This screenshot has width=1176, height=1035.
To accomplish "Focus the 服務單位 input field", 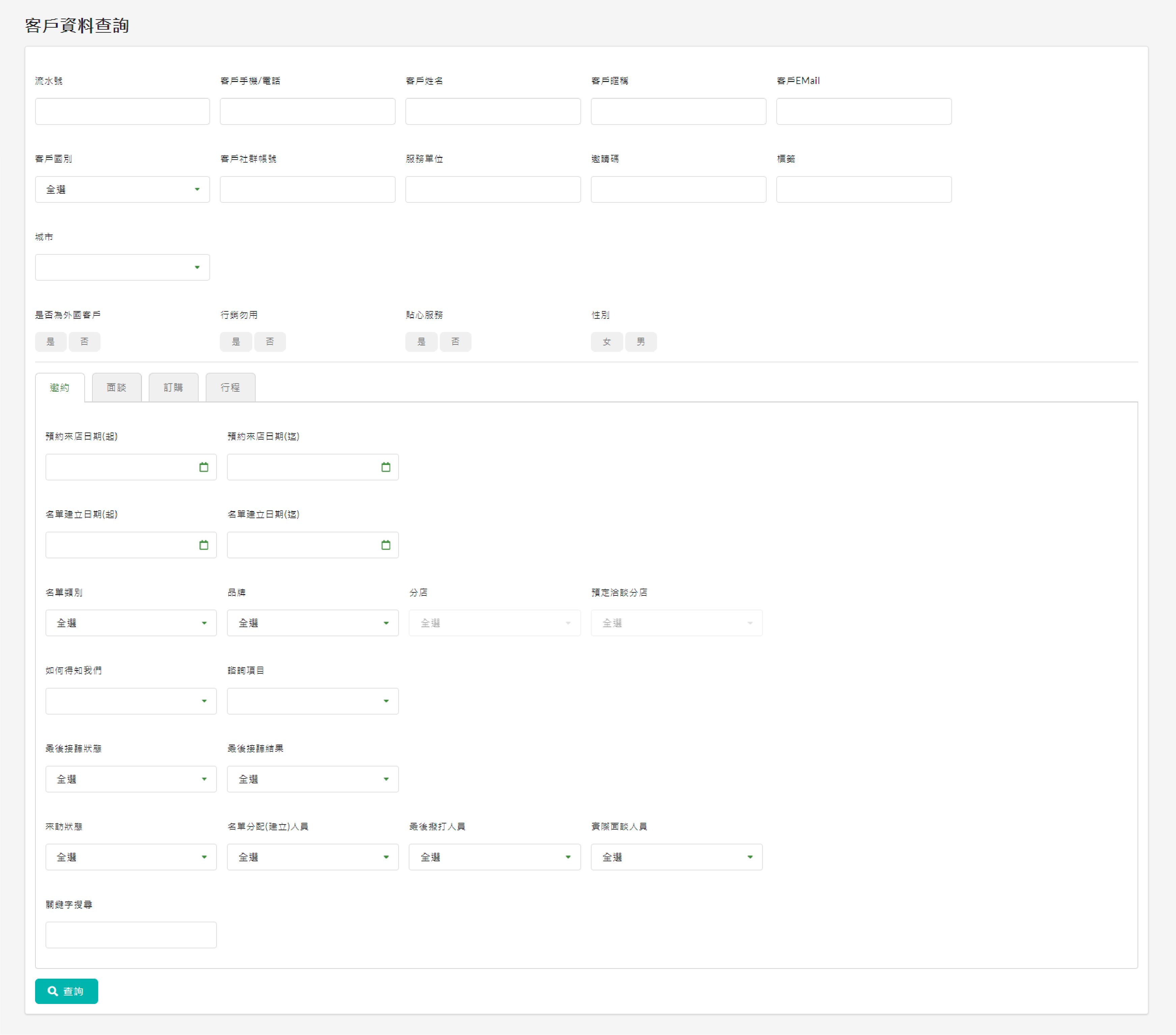I will (x=493, y=189).
